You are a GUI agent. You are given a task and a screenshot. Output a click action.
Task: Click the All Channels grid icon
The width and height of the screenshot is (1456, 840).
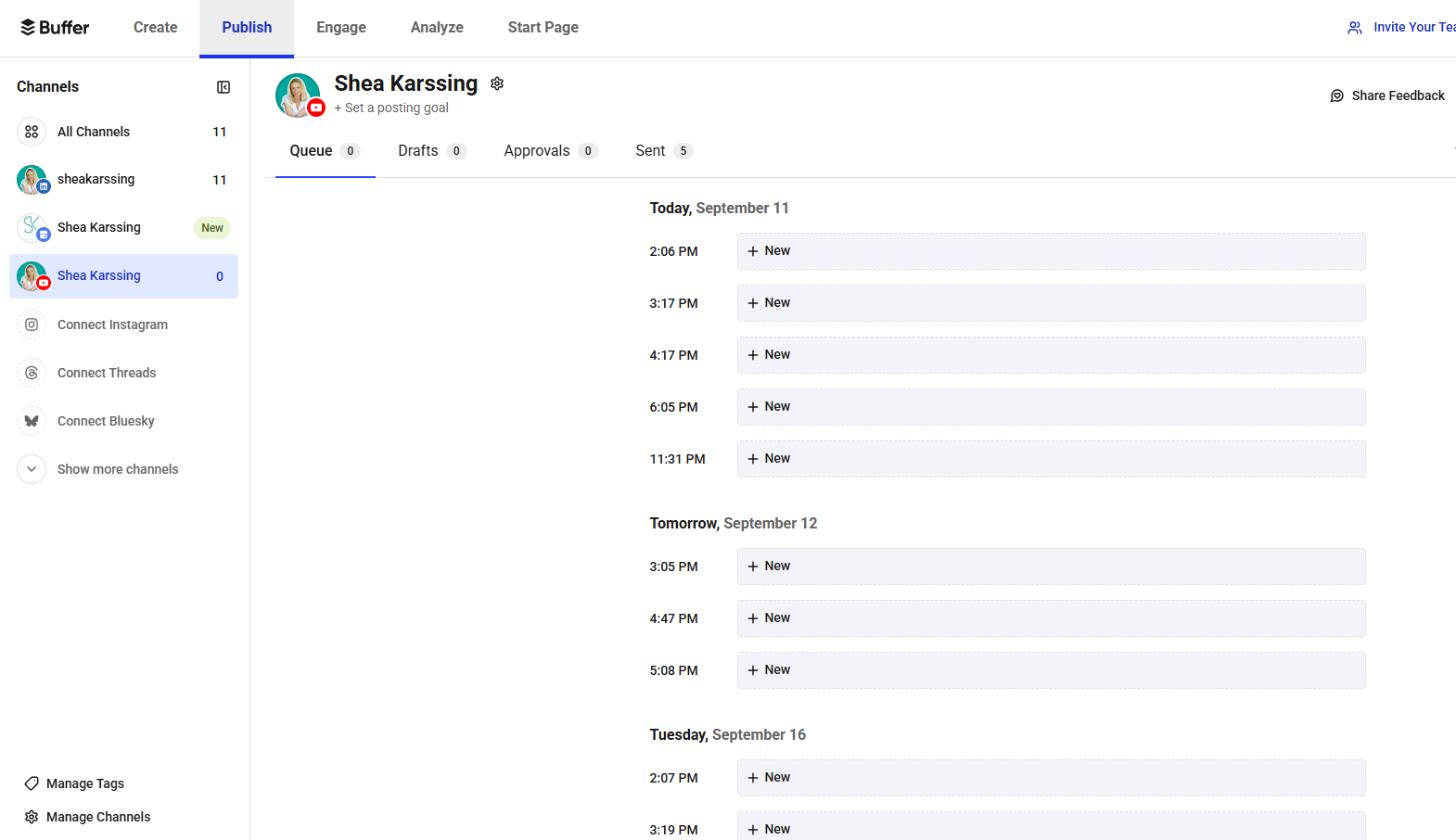(32, 132)
